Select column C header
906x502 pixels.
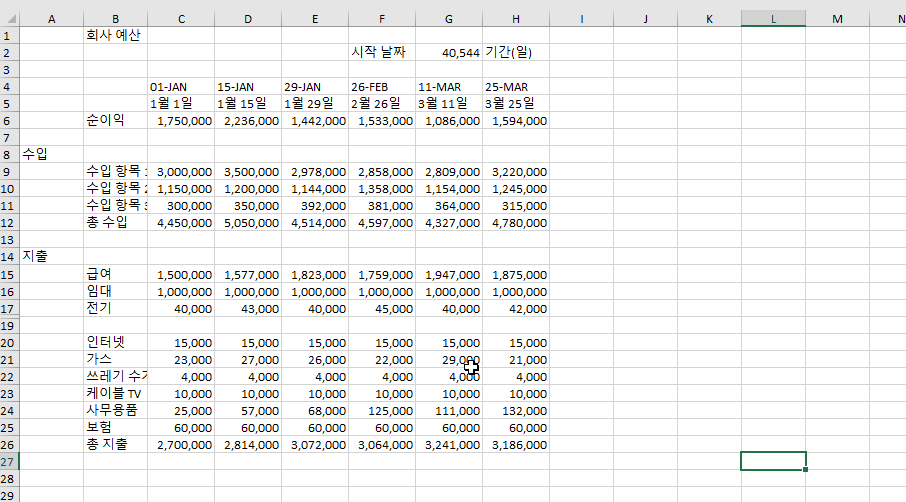[181, 18]
